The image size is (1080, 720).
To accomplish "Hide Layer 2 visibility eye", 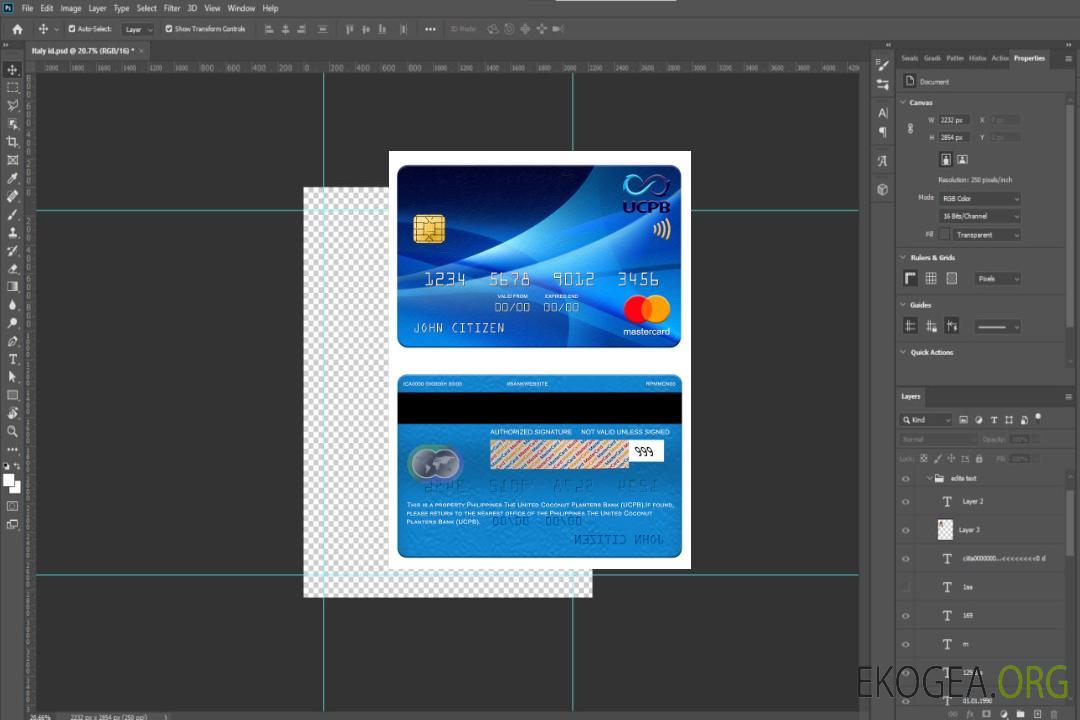I will pos(906,502).
